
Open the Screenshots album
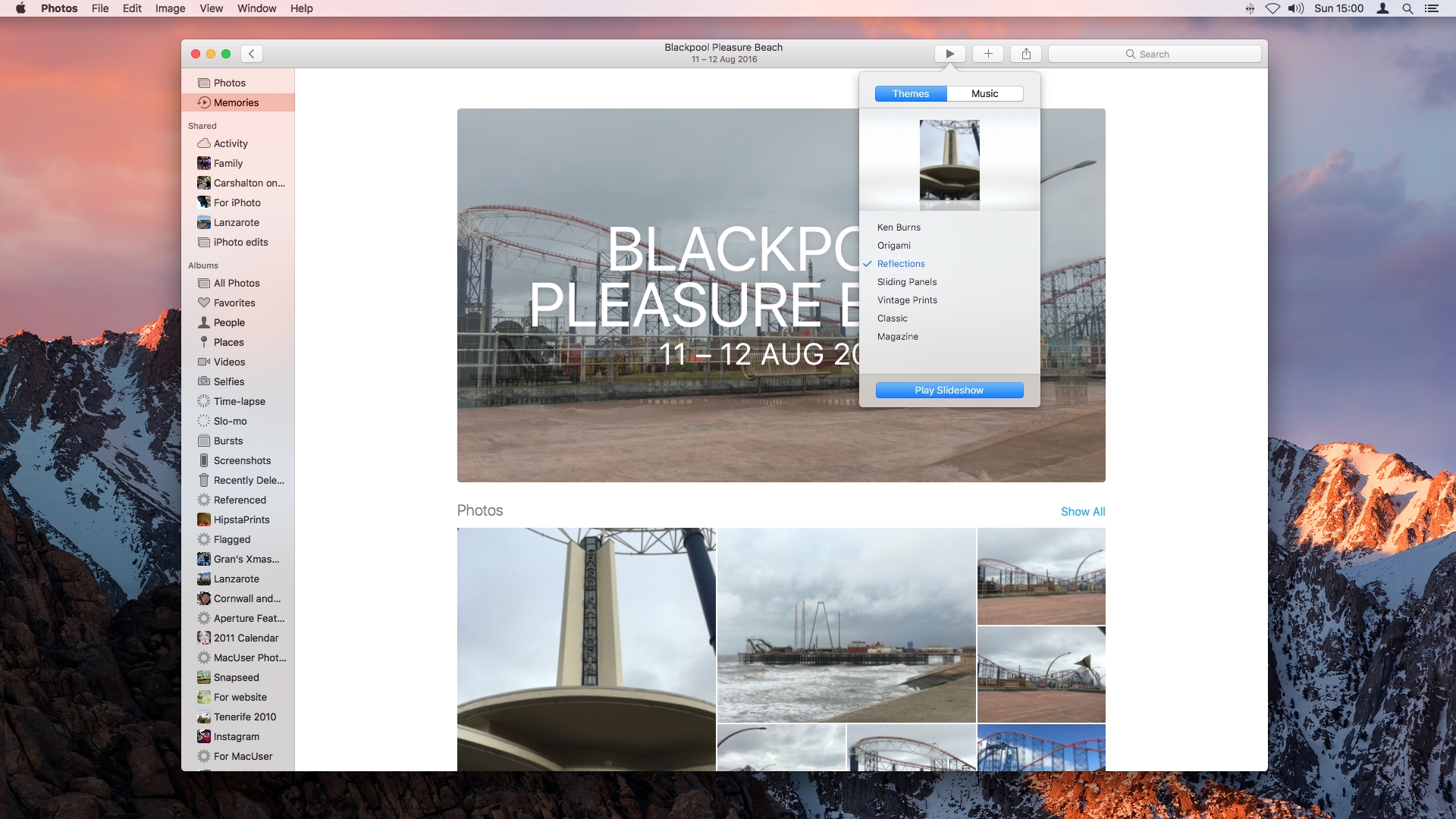tap(237, 460)
